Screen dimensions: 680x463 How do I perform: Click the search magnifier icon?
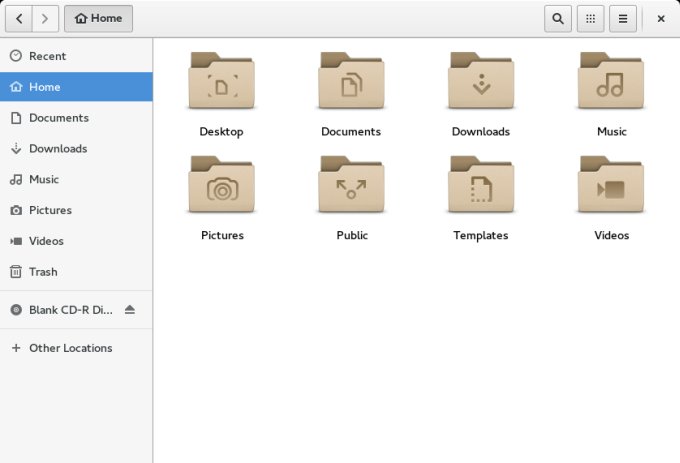[558, 18]
